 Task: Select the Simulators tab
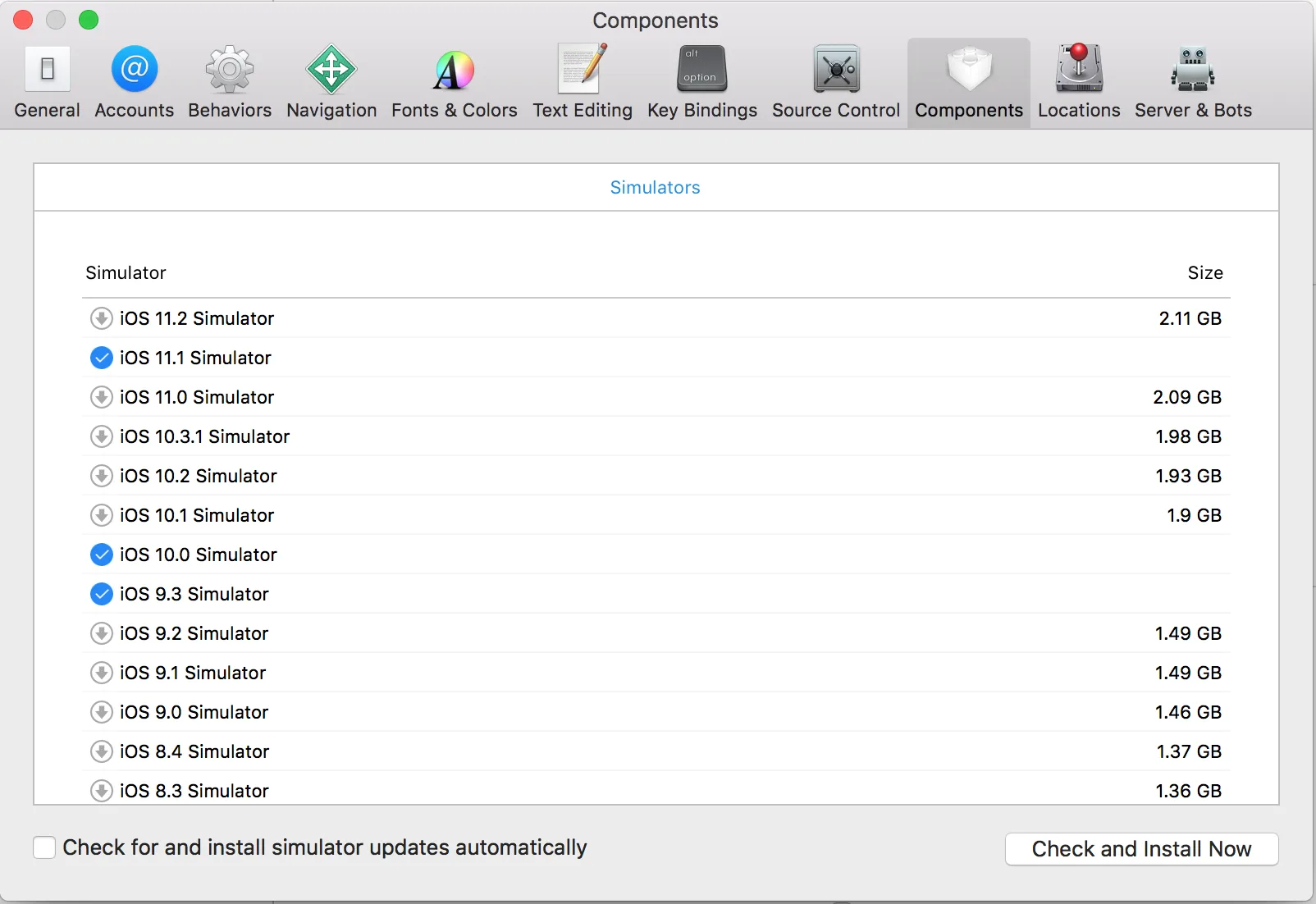pyautogui.click(x=655, y=187)
